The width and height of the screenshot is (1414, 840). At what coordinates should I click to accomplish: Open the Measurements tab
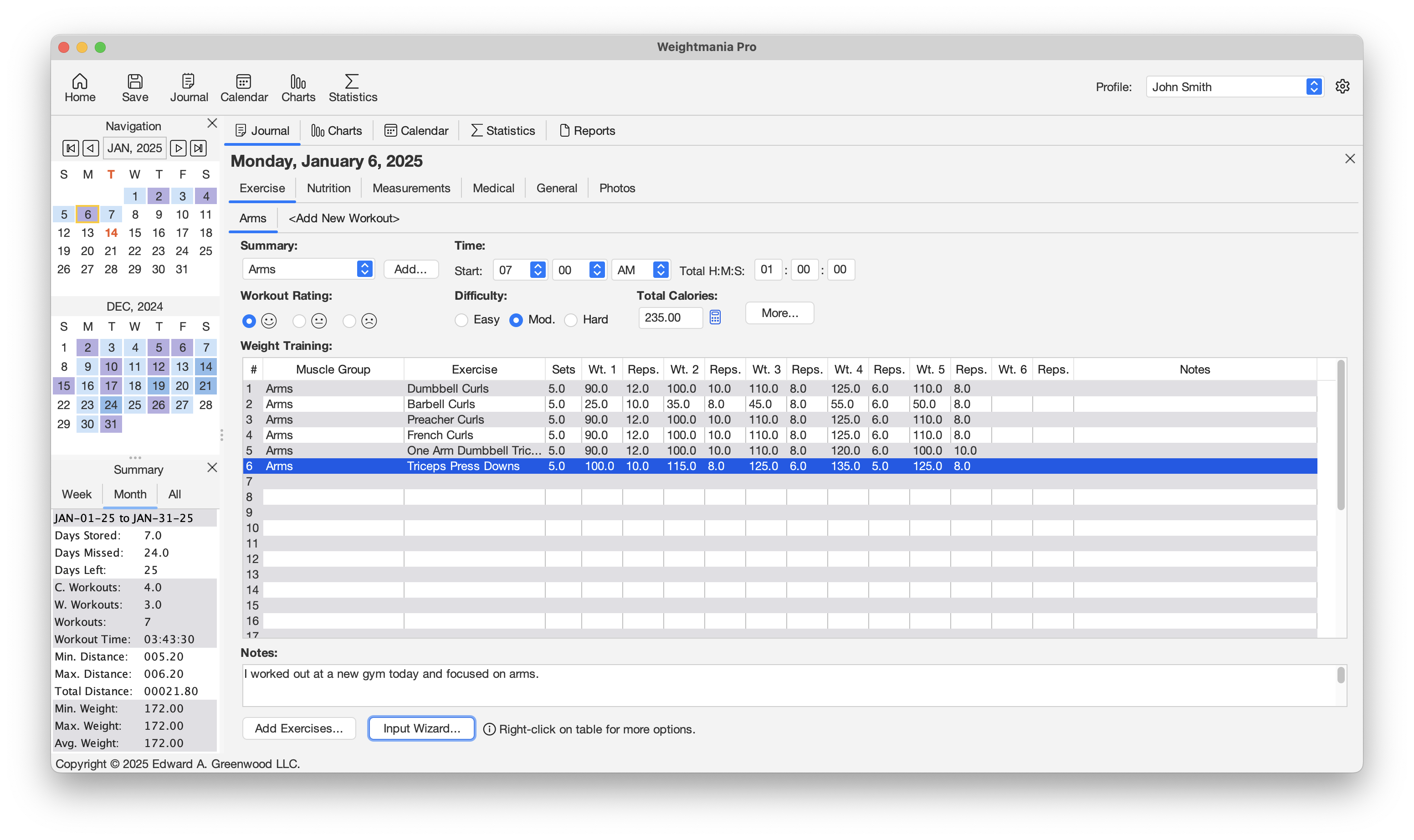tap(411, 188)
